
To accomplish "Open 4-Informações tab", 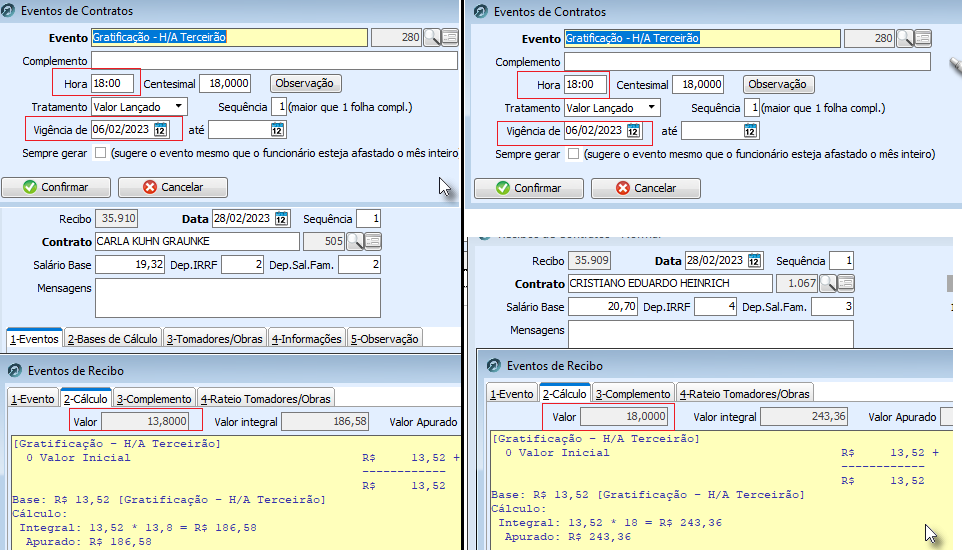I will [307, 338].
